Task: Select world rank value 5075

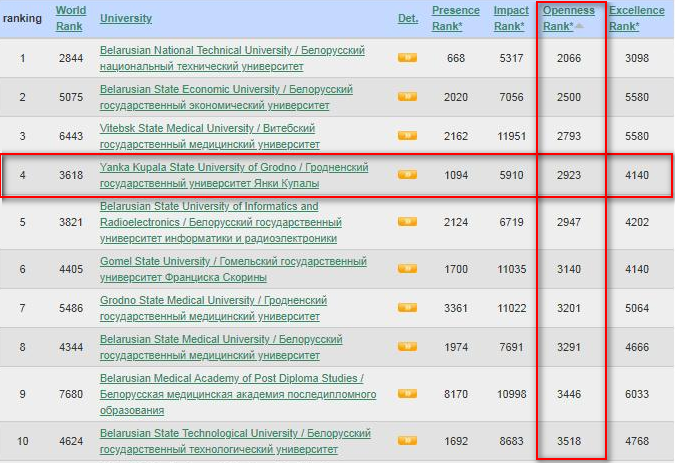Action: [71, 97]
